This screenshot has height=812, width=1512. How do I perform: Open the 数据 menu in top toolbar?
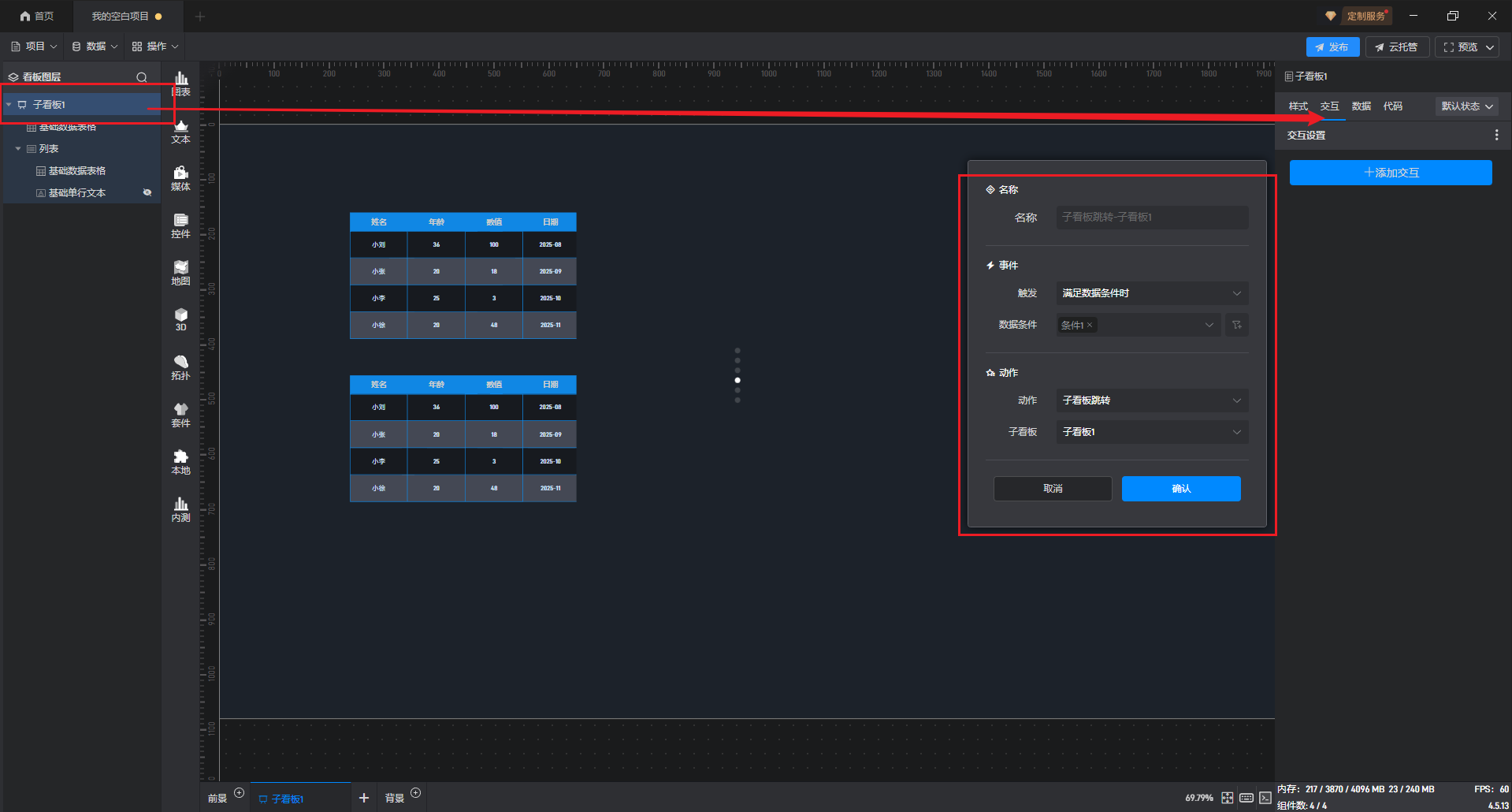95,47
